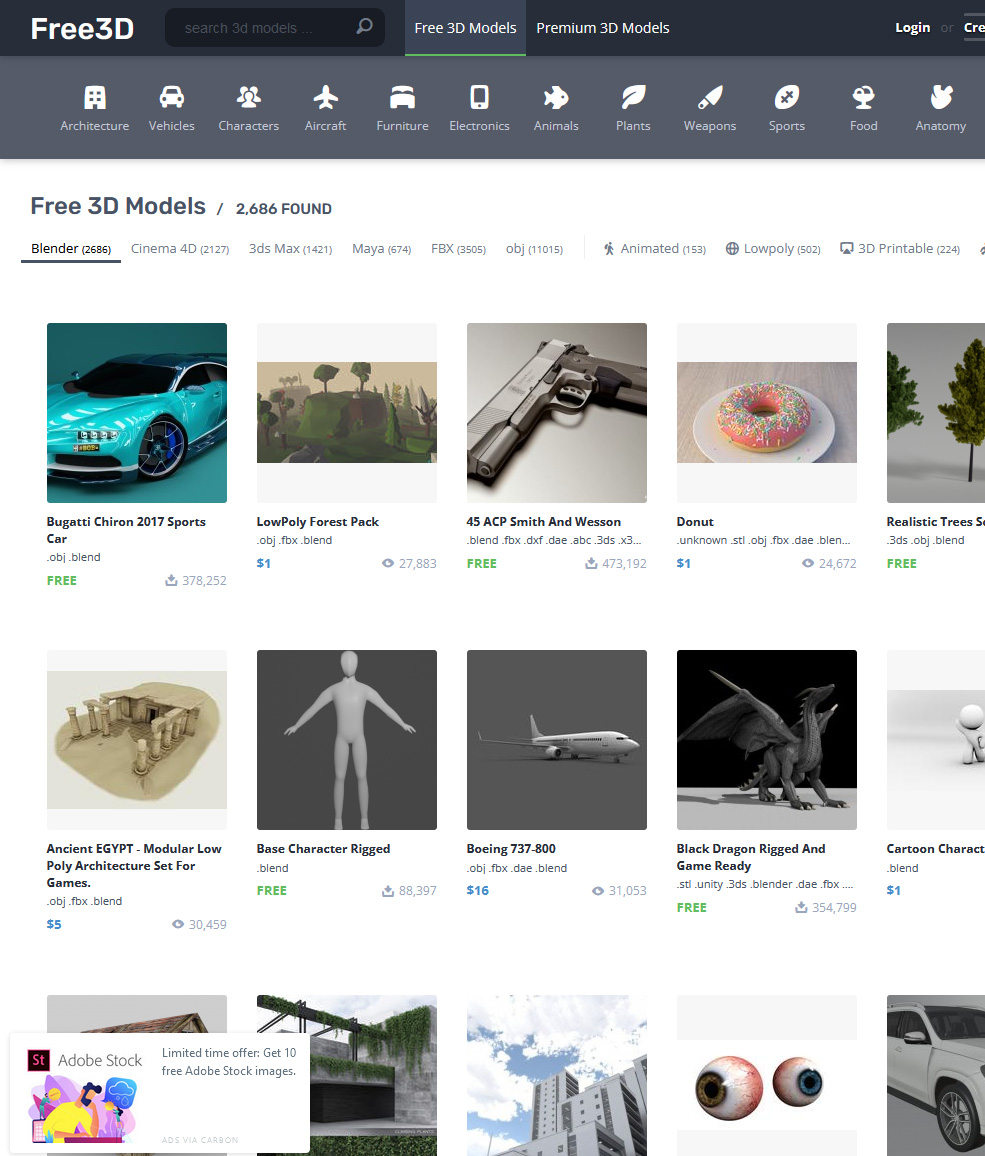The width and height of the screenshot is (985, 1156).
Task: Open the eyeballs model thumbnail
Action: 767,1076
